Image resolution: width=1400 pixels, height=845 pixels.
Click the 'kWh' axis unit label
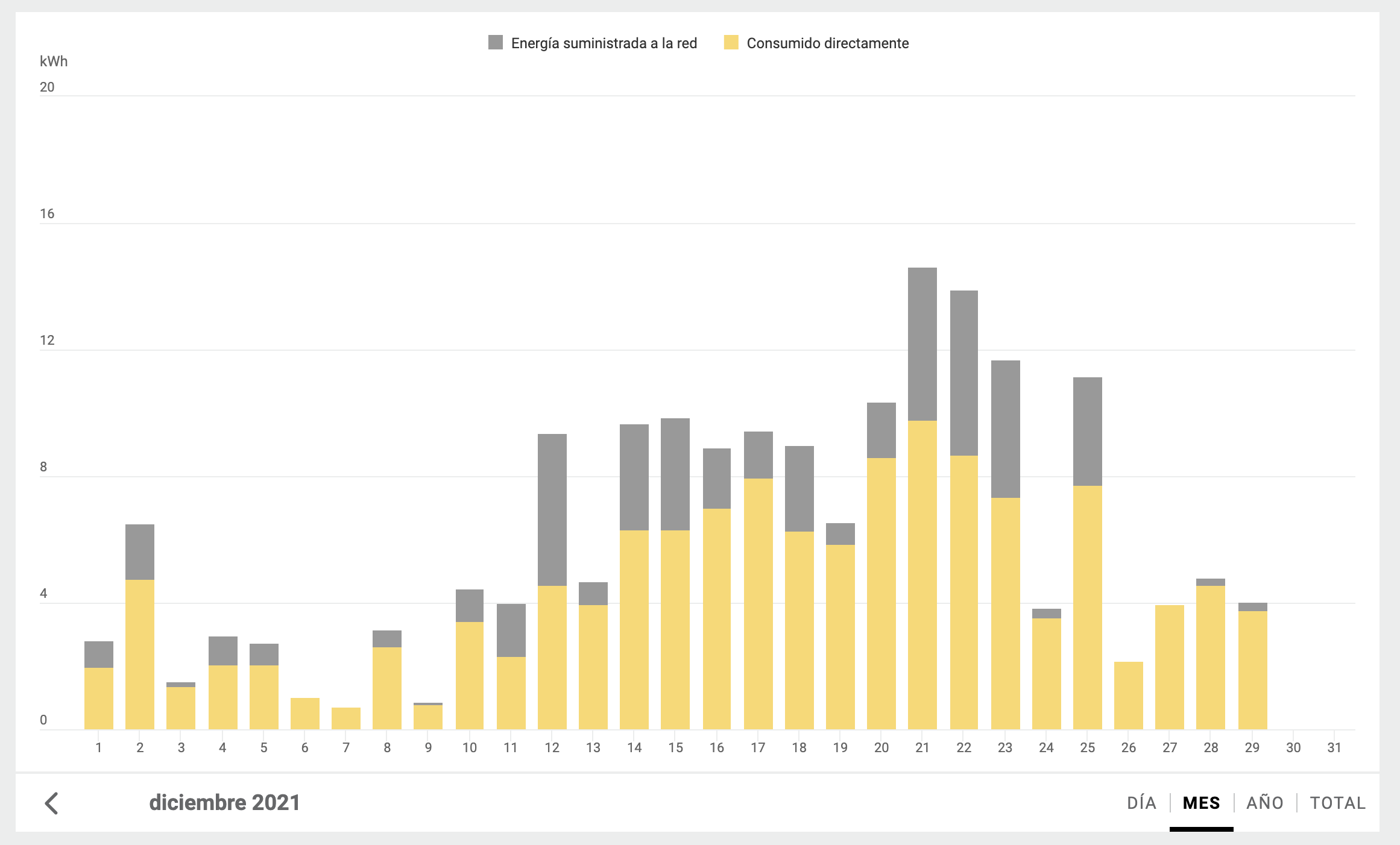54,61
